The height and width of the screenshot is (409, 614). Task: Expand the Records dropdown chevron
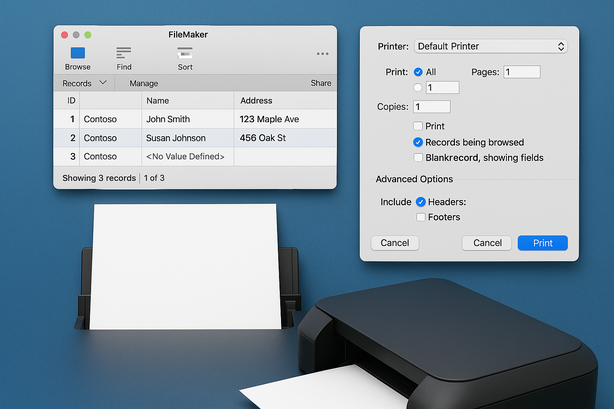tap(103, 82)
